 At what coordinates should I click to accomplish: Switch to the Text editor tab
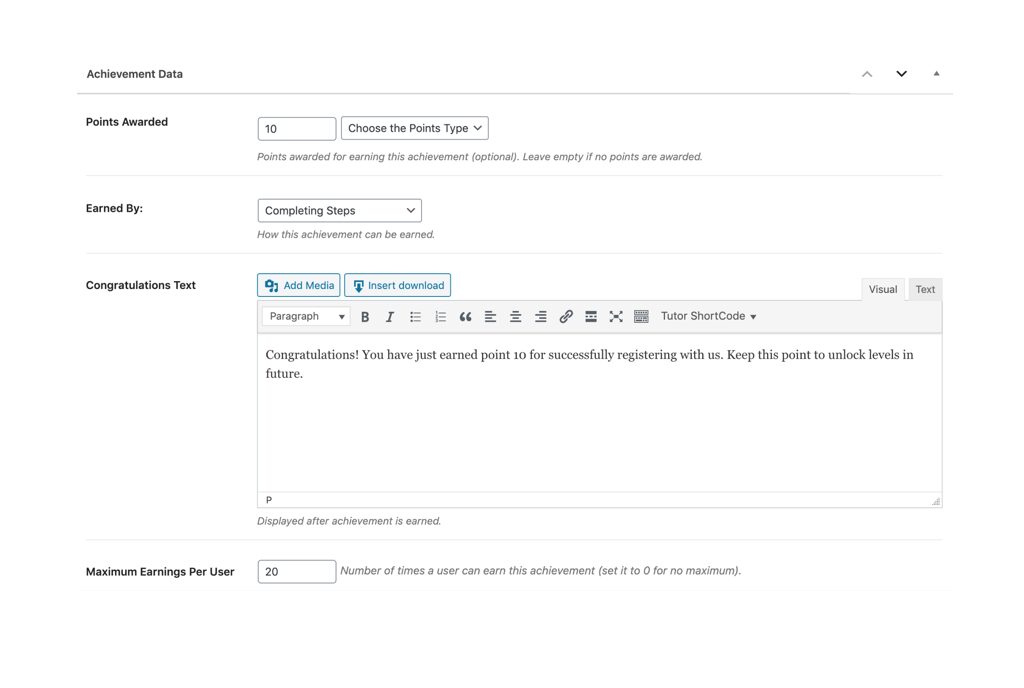tap(924, 289)
